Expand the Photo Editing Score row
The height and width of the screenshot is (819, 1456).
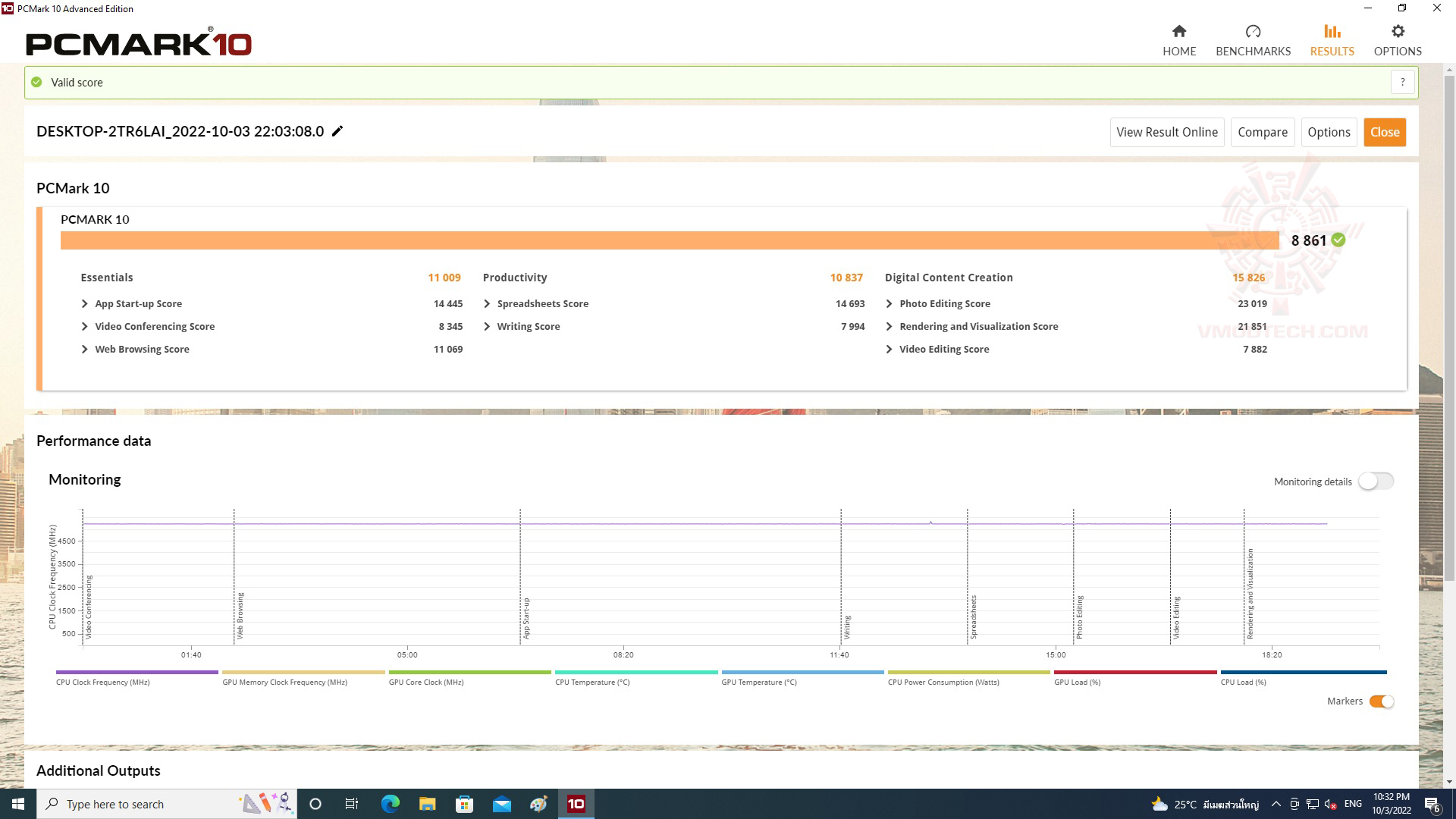pos(890,303)
